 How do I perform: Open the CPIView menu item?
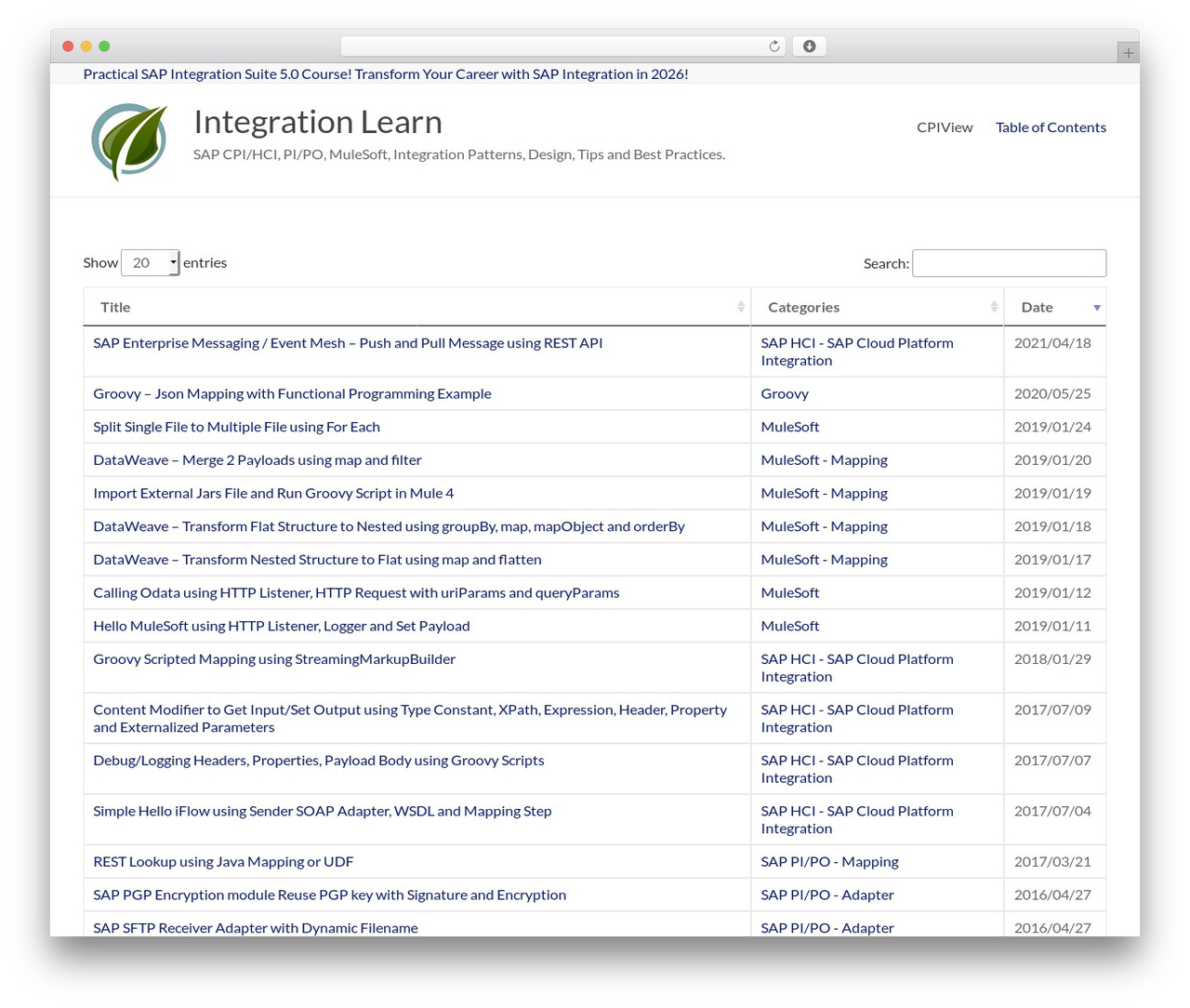pos(945,127)
